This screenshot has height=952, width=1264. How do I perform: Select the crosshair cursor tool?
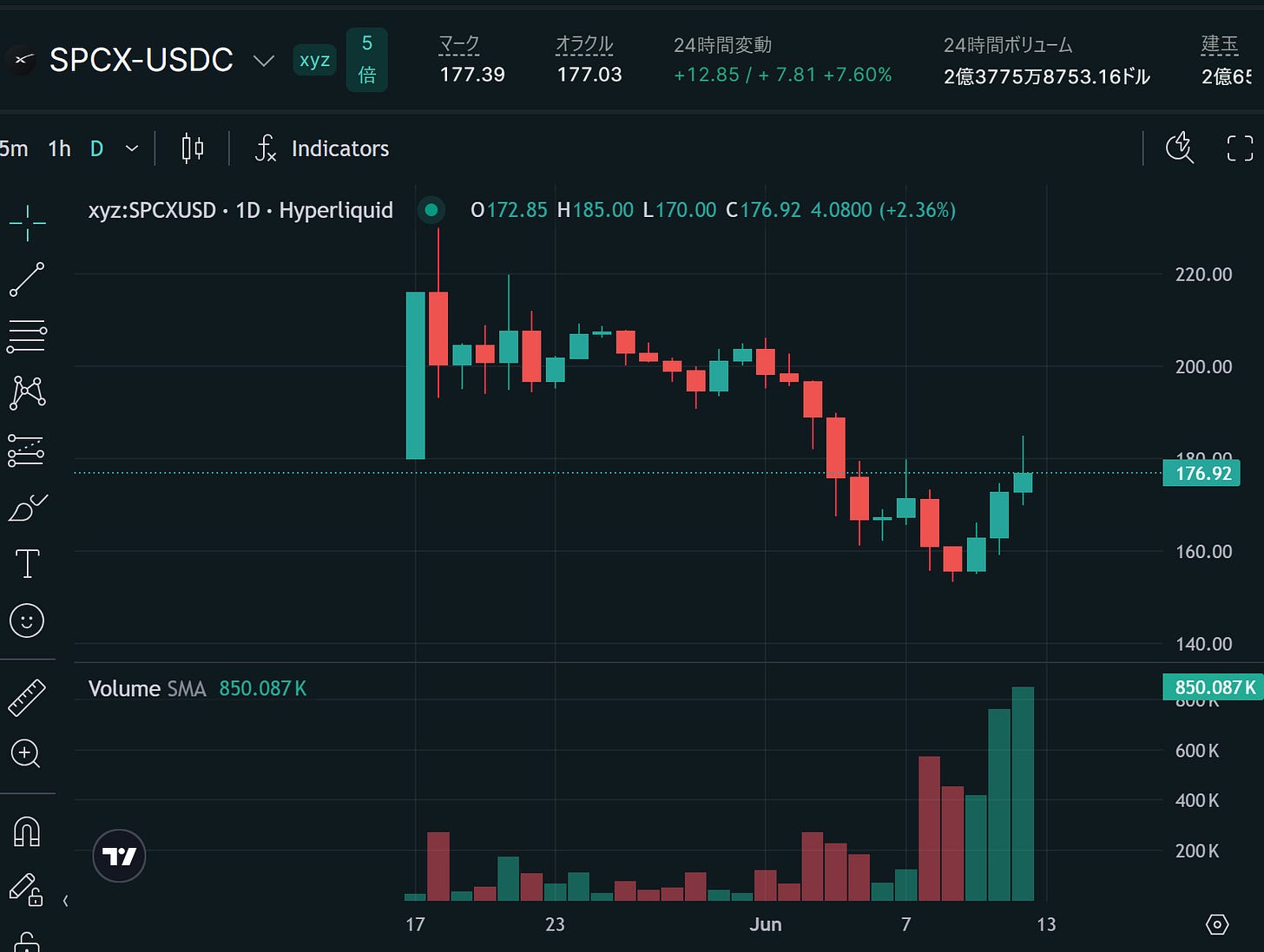tap(27, 223)
